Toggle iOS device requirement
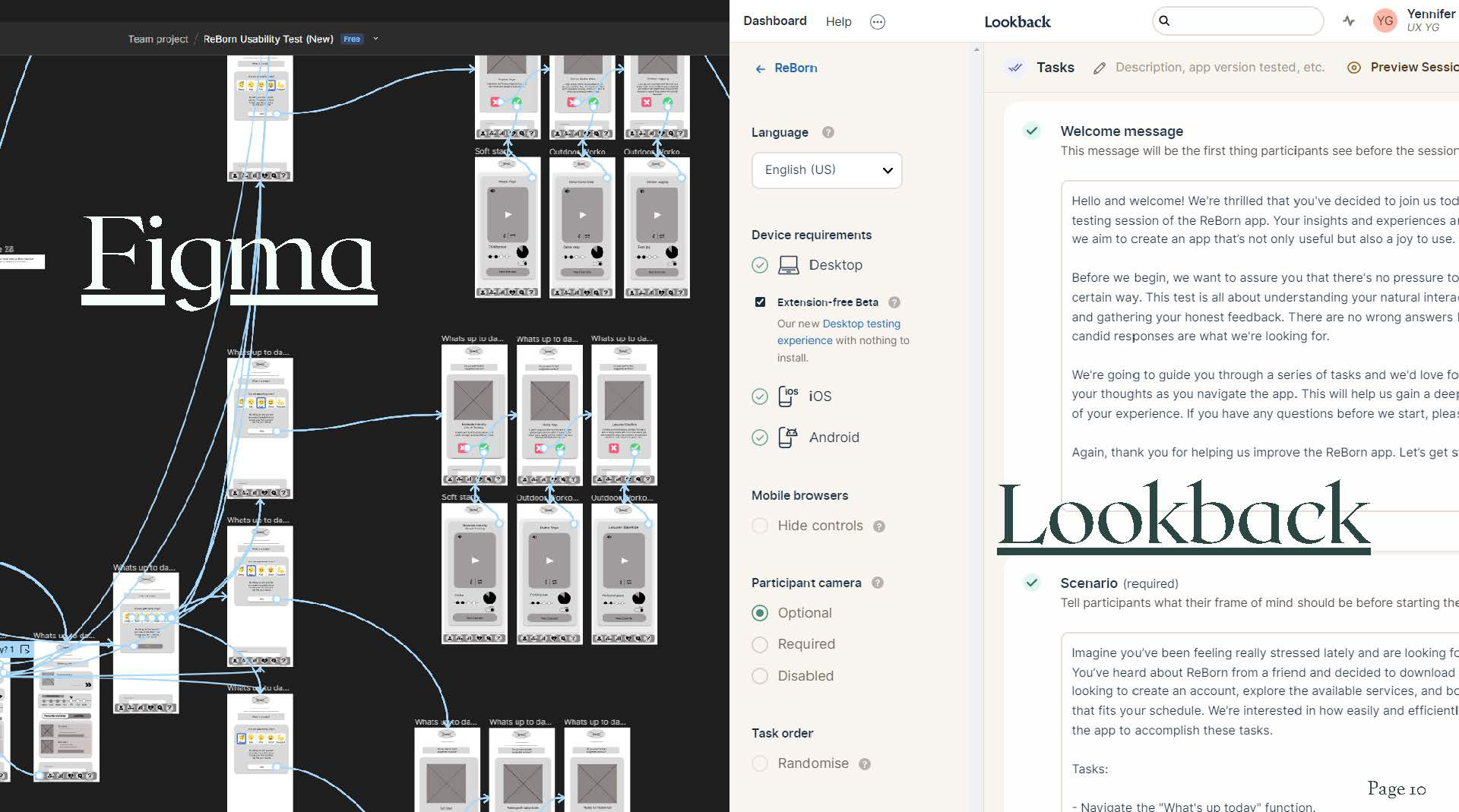The width and height of the screenshot is (1459, 812). coord(760,397)
